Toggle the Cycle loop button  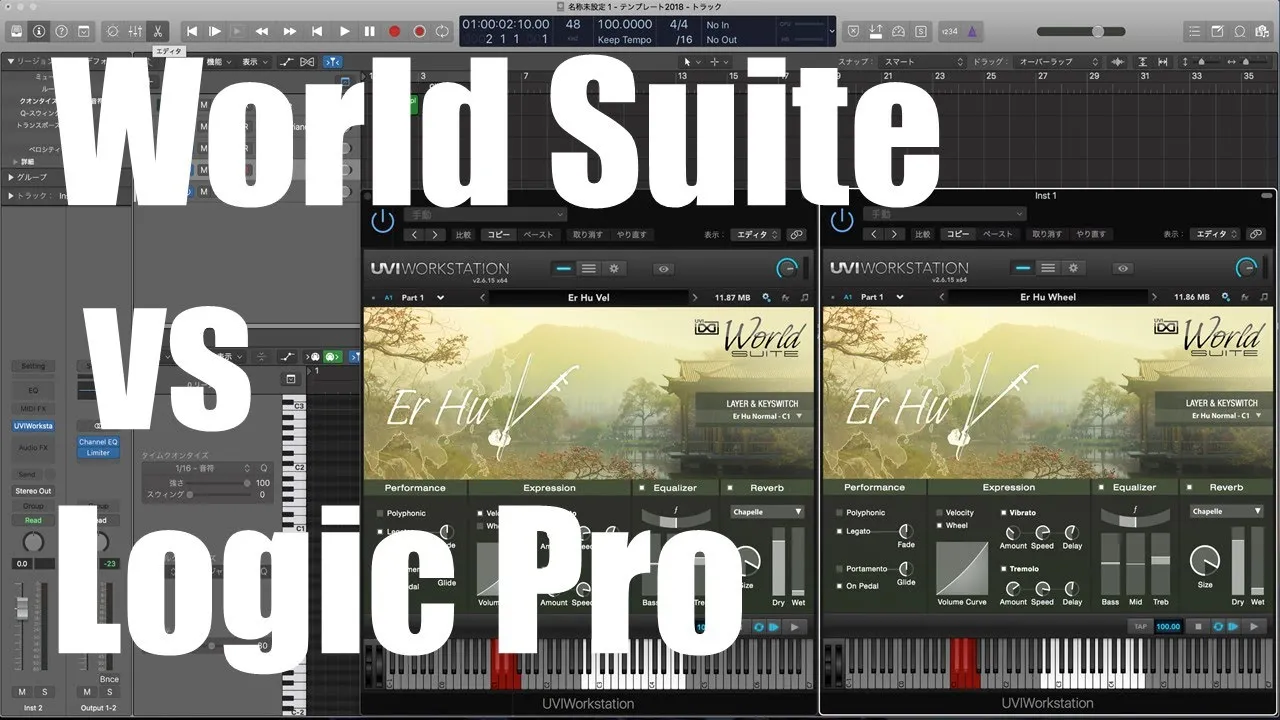pyautogui.click(x=443, y=31)
